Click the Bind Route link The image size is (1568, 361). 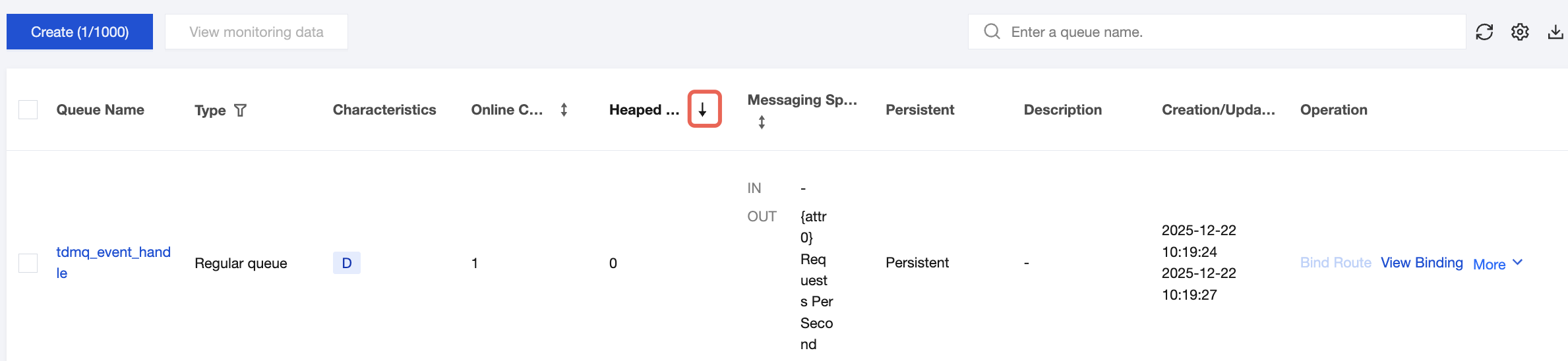coord(1335,263)
